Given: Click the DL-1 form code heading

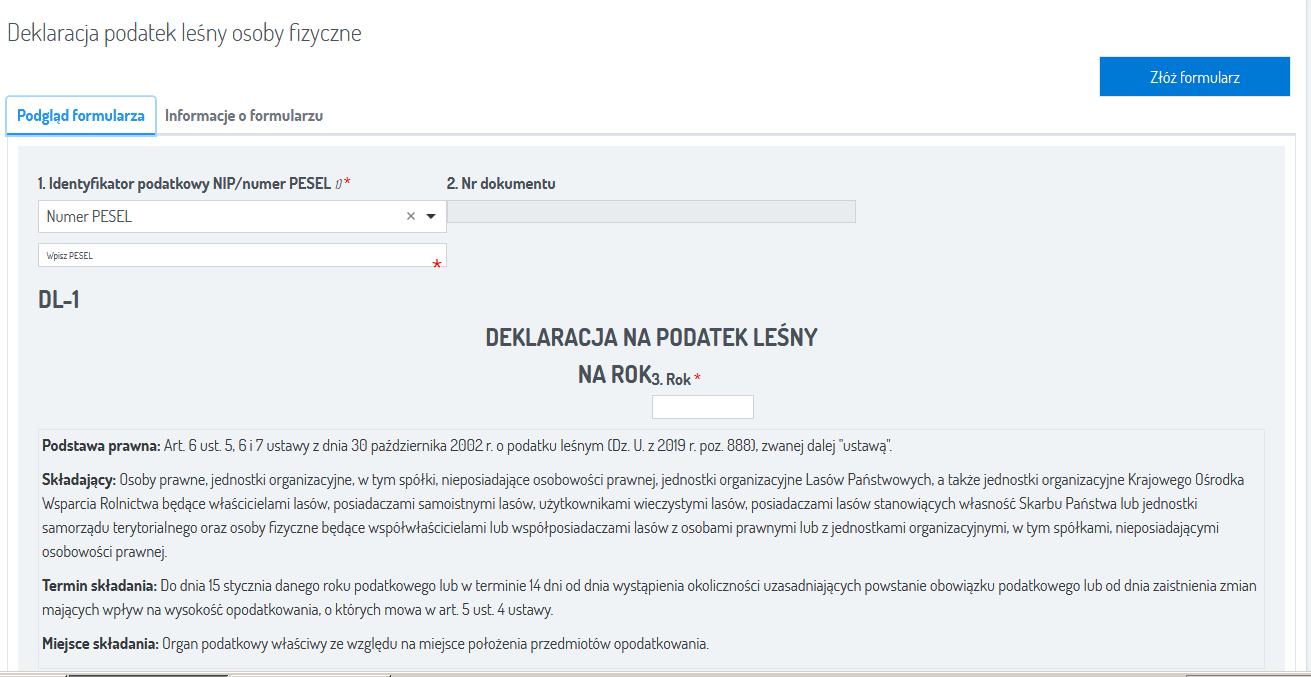Looking at the screenshot, I should (x=59, y=301).
